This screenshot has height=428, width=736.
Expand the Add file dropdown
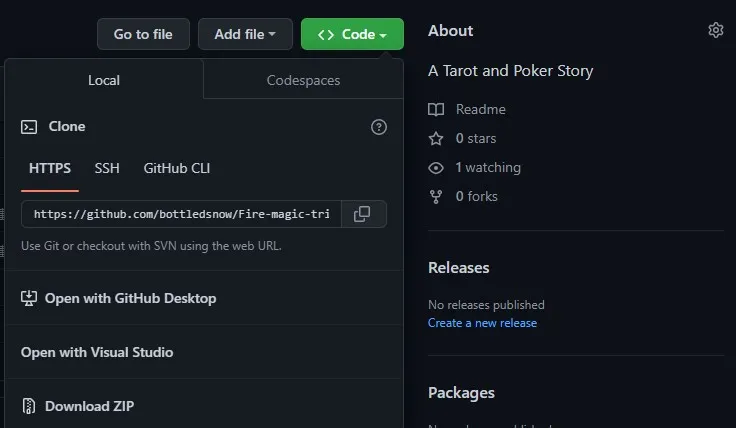(x=245, y=34)
